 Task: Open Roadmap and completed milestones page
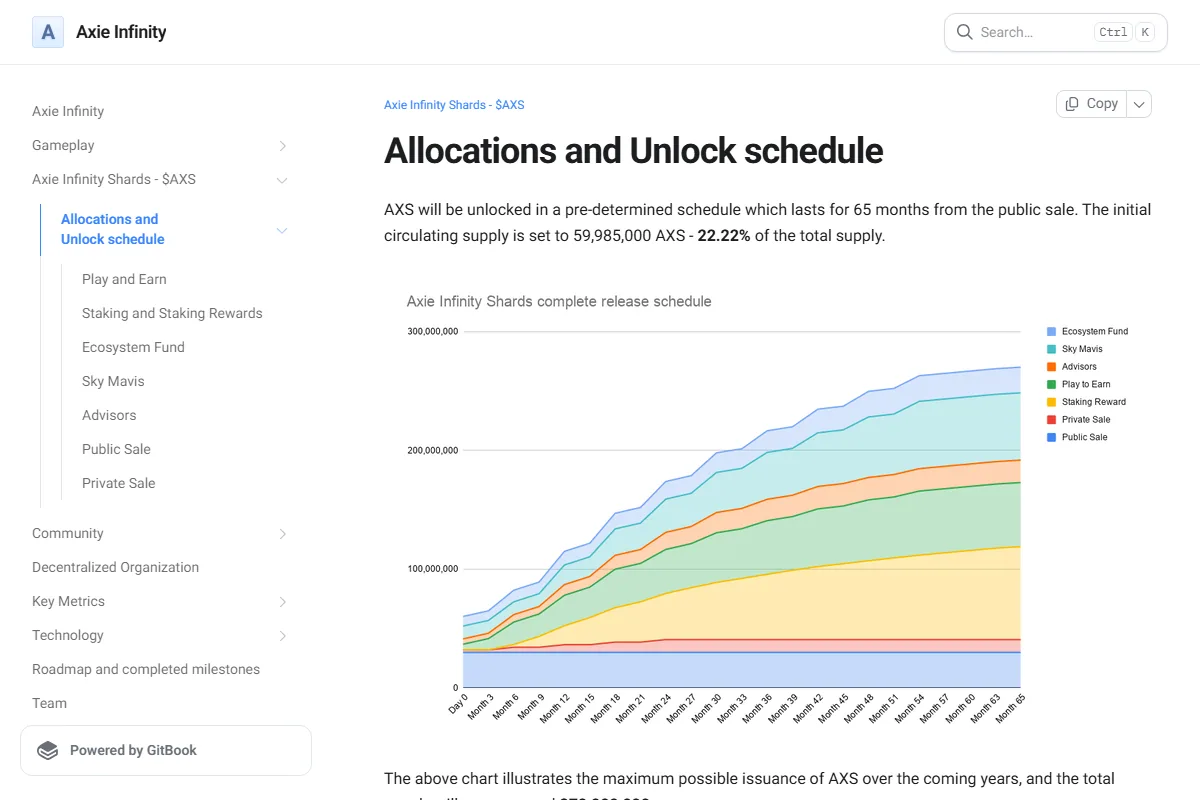(146, 669)
